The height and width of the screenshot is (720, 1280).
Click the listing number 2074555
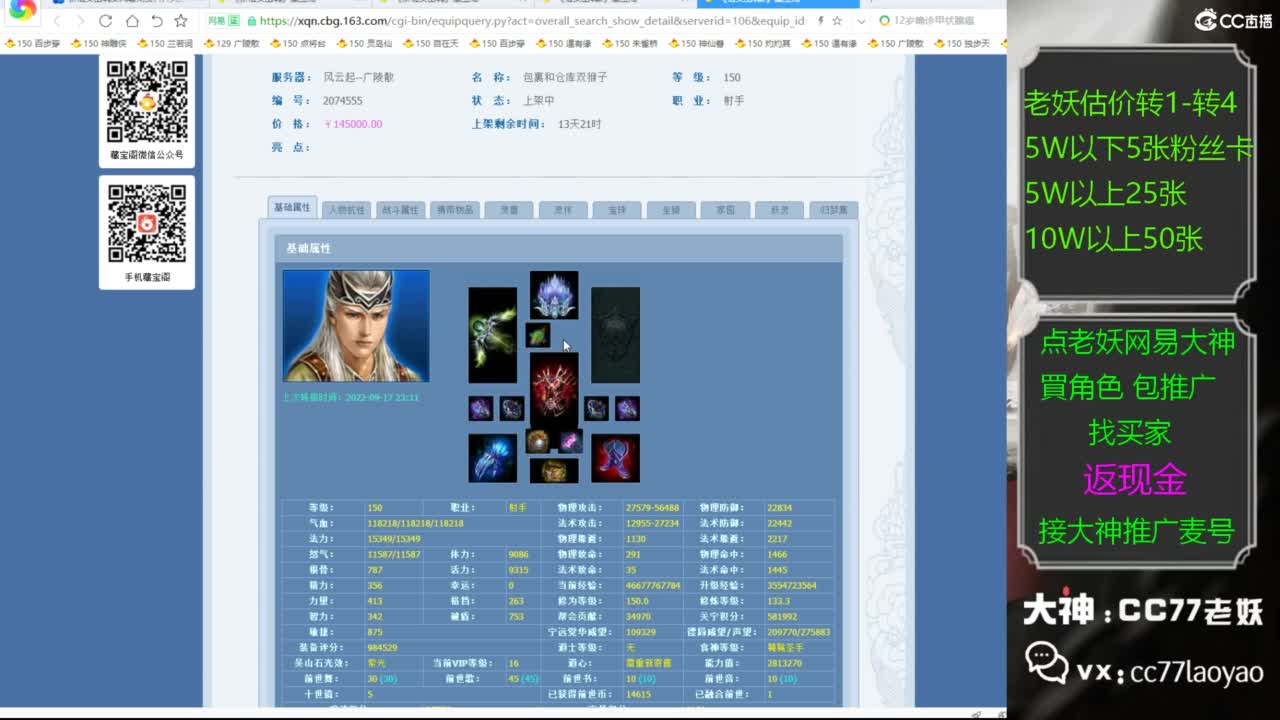(342, 101)
